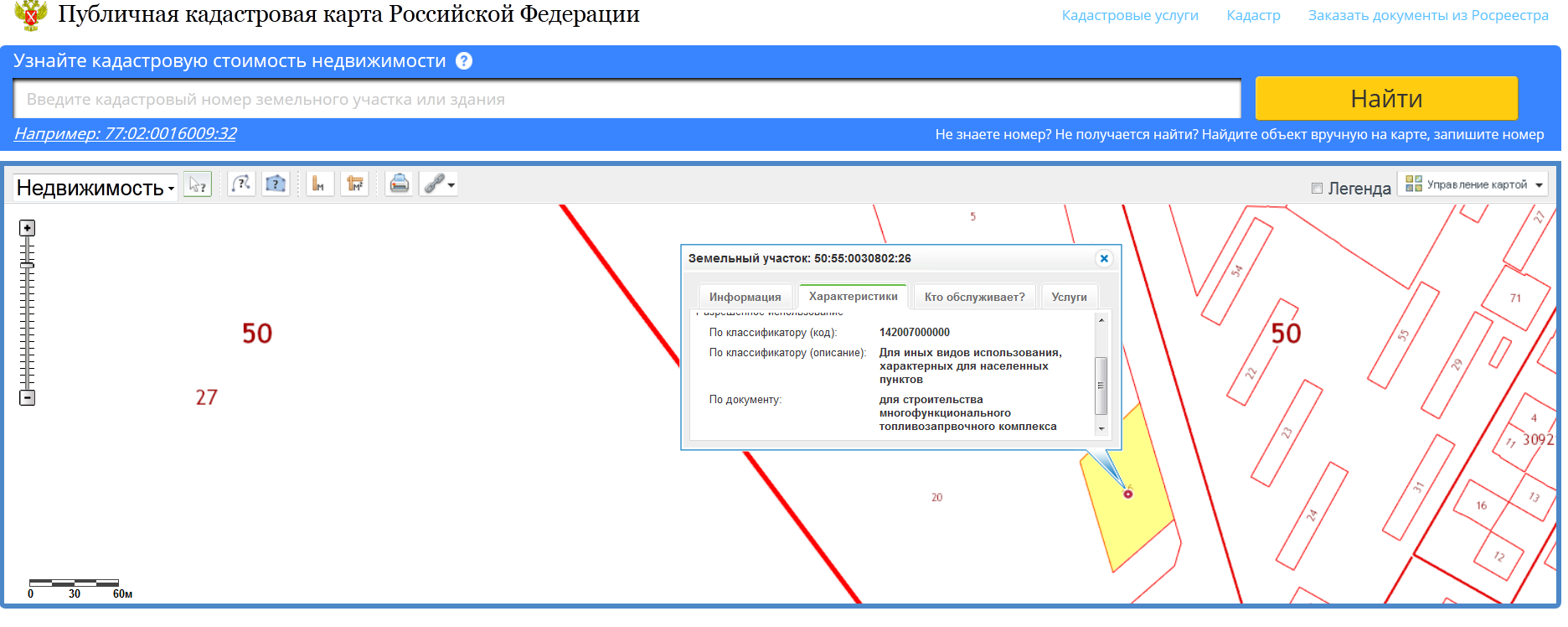Open the Услуги tab
This screenshot has height=627, width=1568.
1069,297
